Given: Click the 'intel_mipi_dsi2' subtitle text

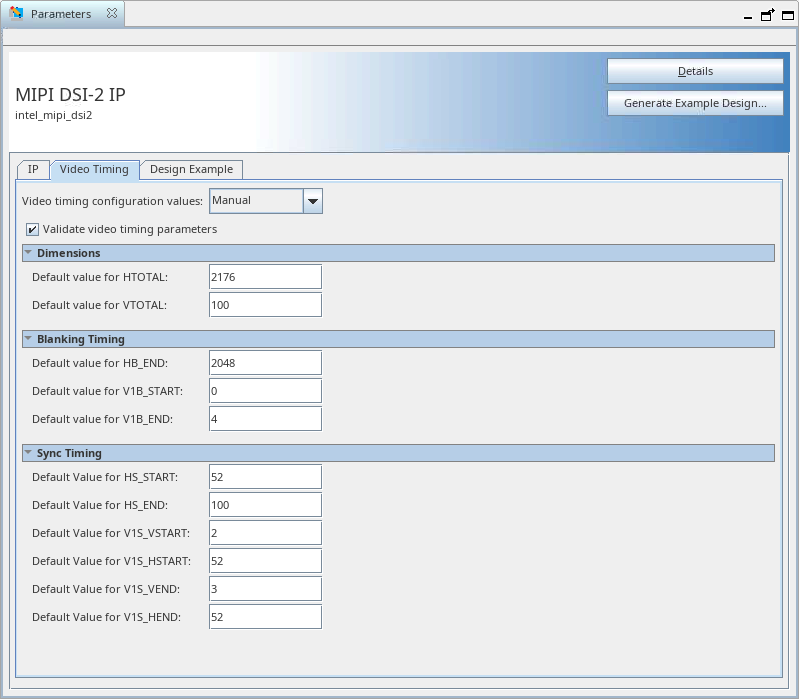Looking at the screenshot, I should pyautogui.click(x=54, y=115).
